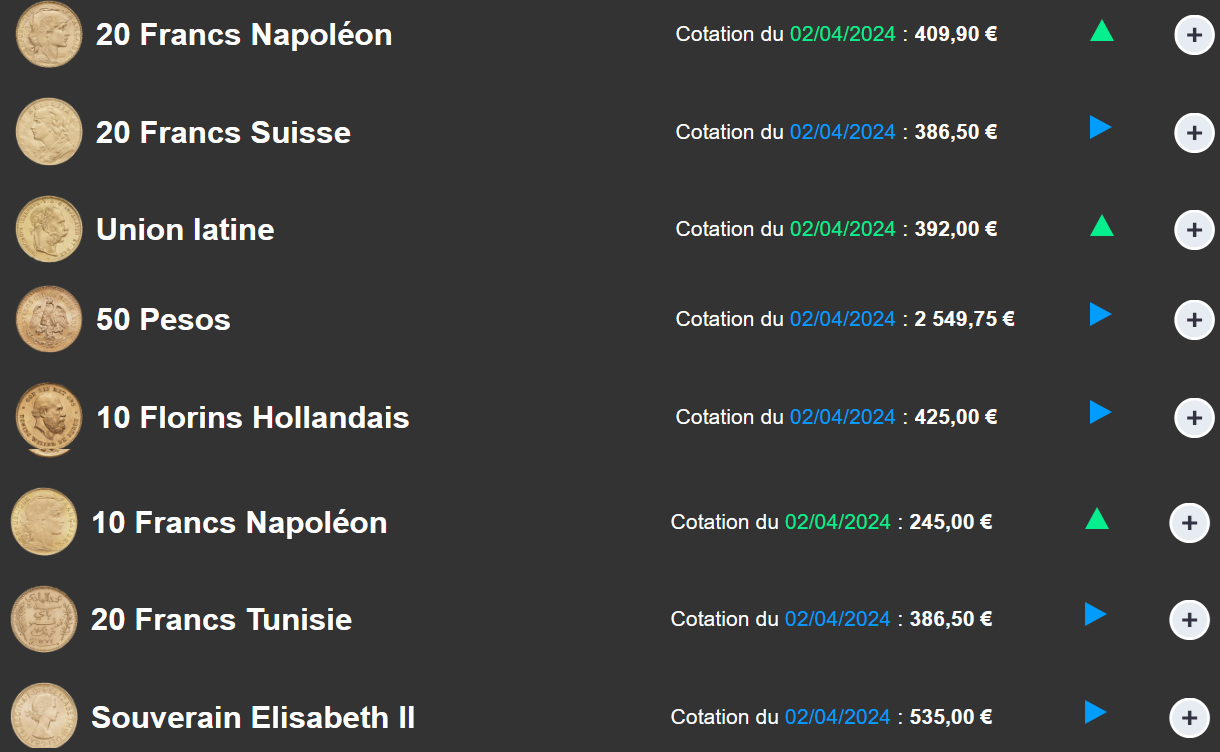
Task: Select the 50 Pesos coin image
Action: (x=49, y=319)
